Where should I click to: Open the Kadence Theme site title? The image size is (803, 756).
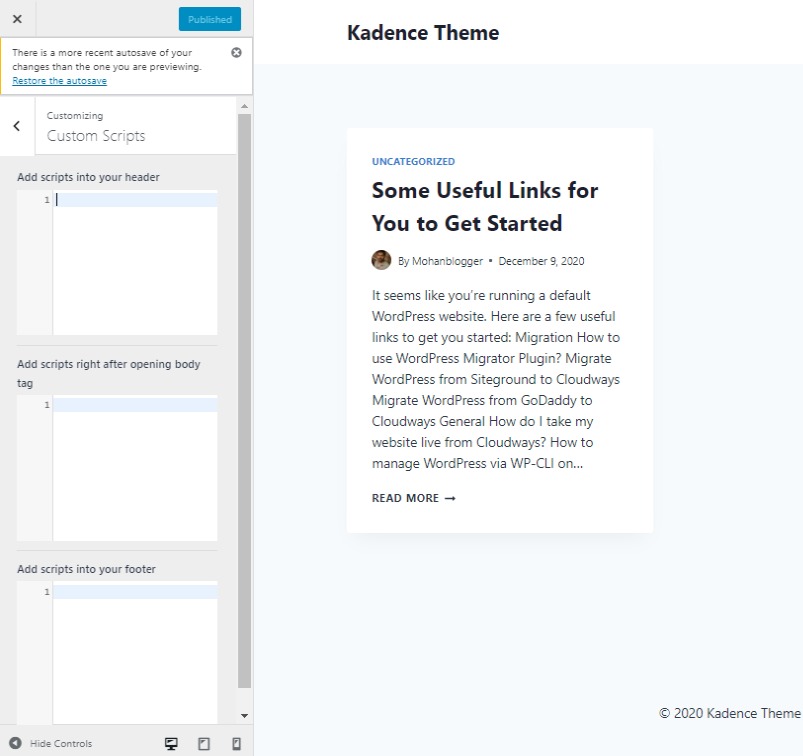[423, 33]
